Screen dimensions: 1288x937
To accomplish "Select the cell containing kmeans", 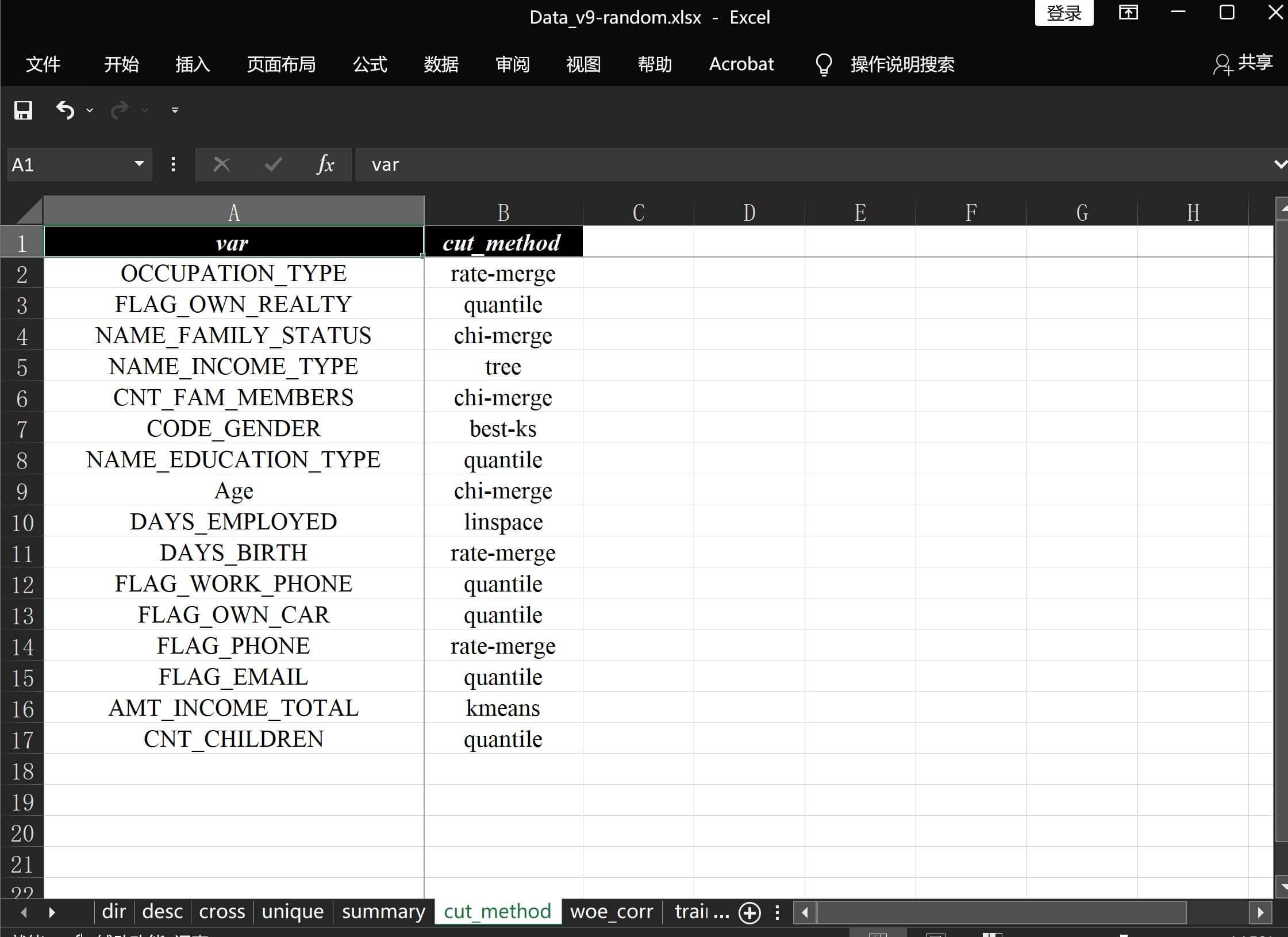I will click(503, 708).
